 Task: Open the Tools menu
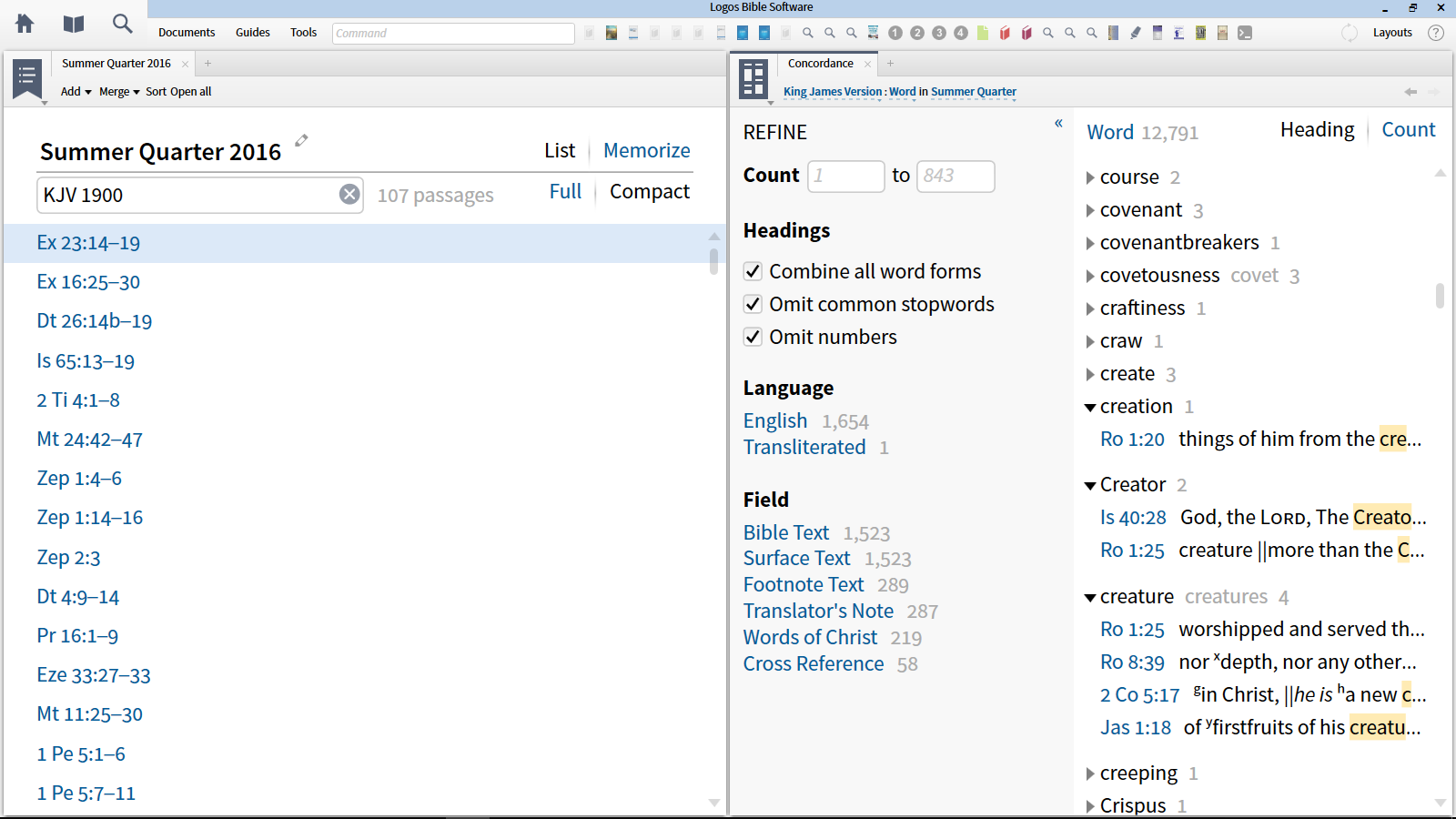coord(304,33)
